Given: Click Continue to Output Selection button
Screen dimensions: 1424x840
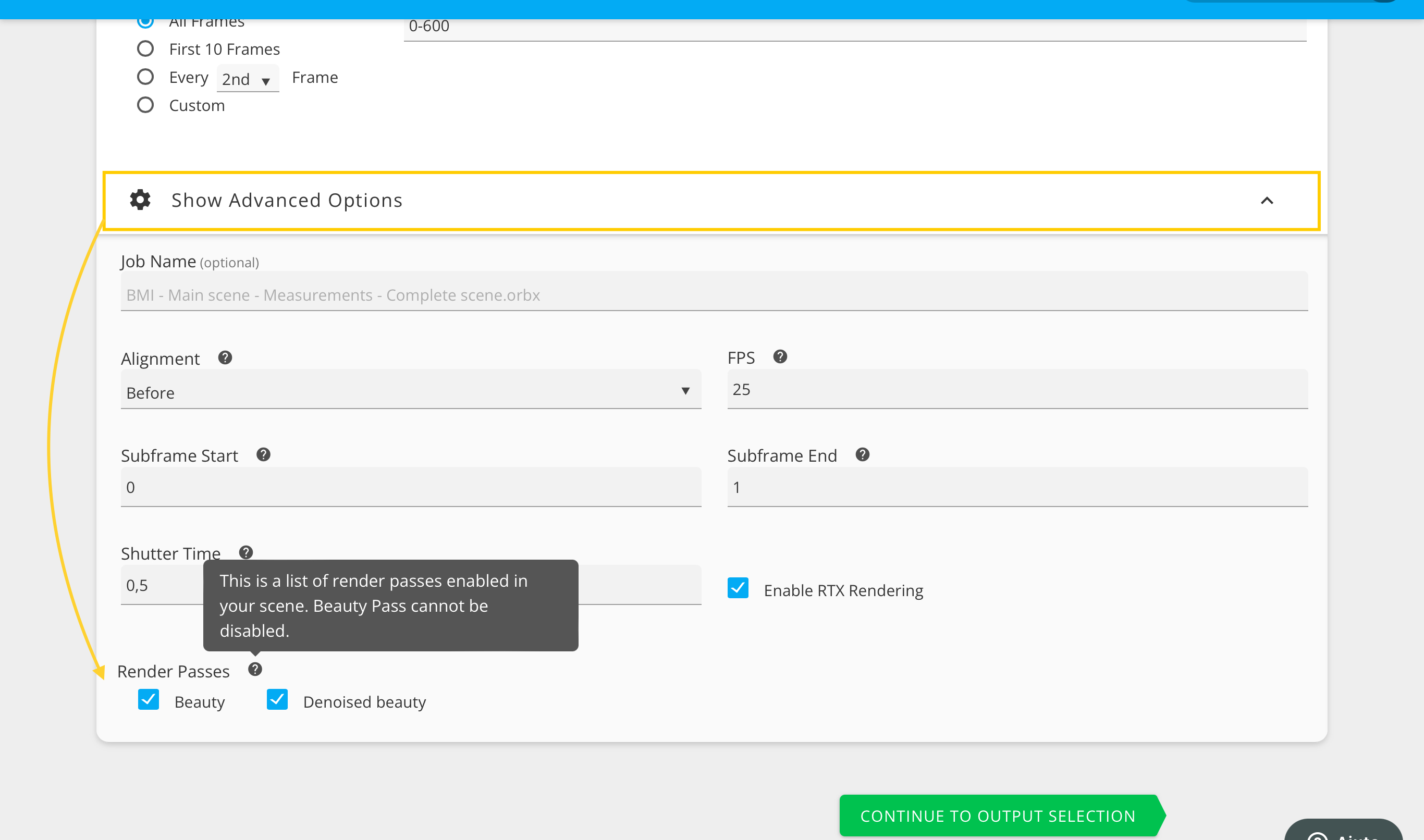Looking at the screenshot, I should 998,816.
